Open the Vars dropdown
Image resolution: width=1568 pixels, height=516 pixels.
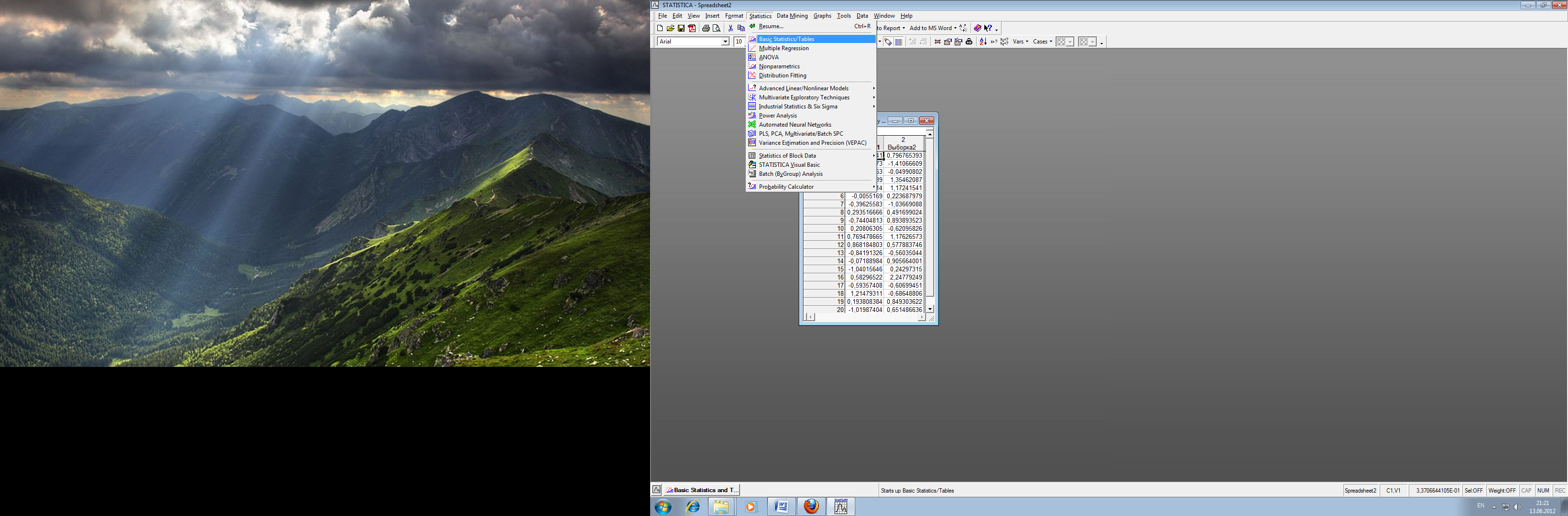pos(1020,42)
